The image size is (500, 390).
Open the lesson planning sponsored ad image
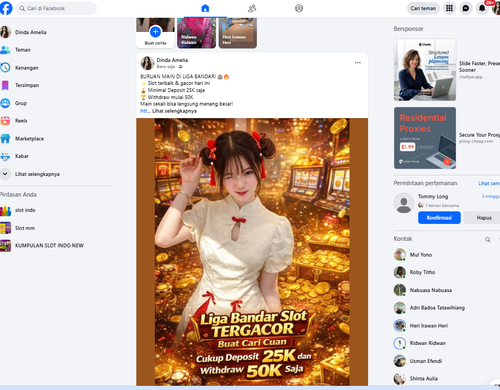[425, 70]
